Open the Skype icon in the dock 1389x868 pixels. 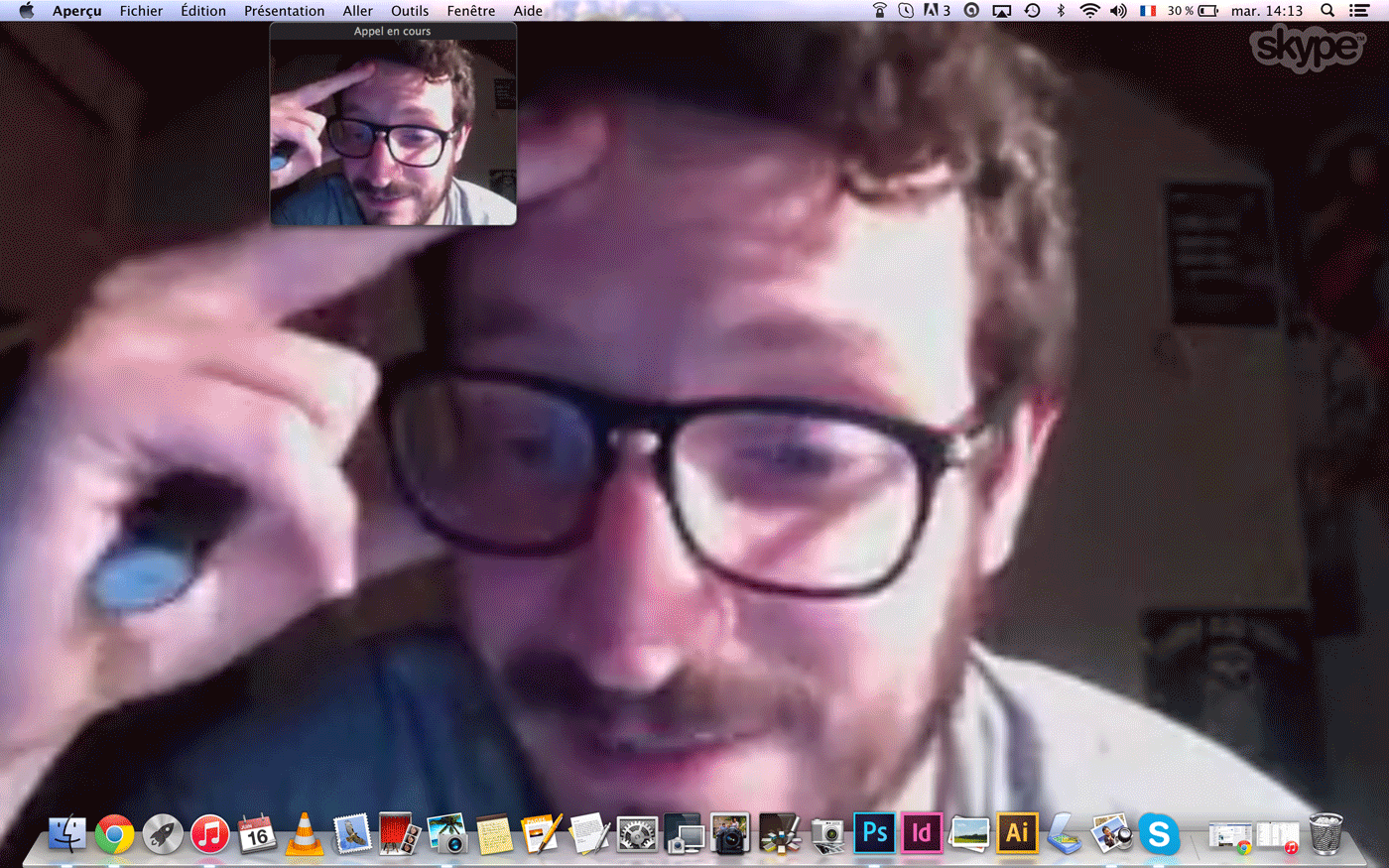(1159, 834)
